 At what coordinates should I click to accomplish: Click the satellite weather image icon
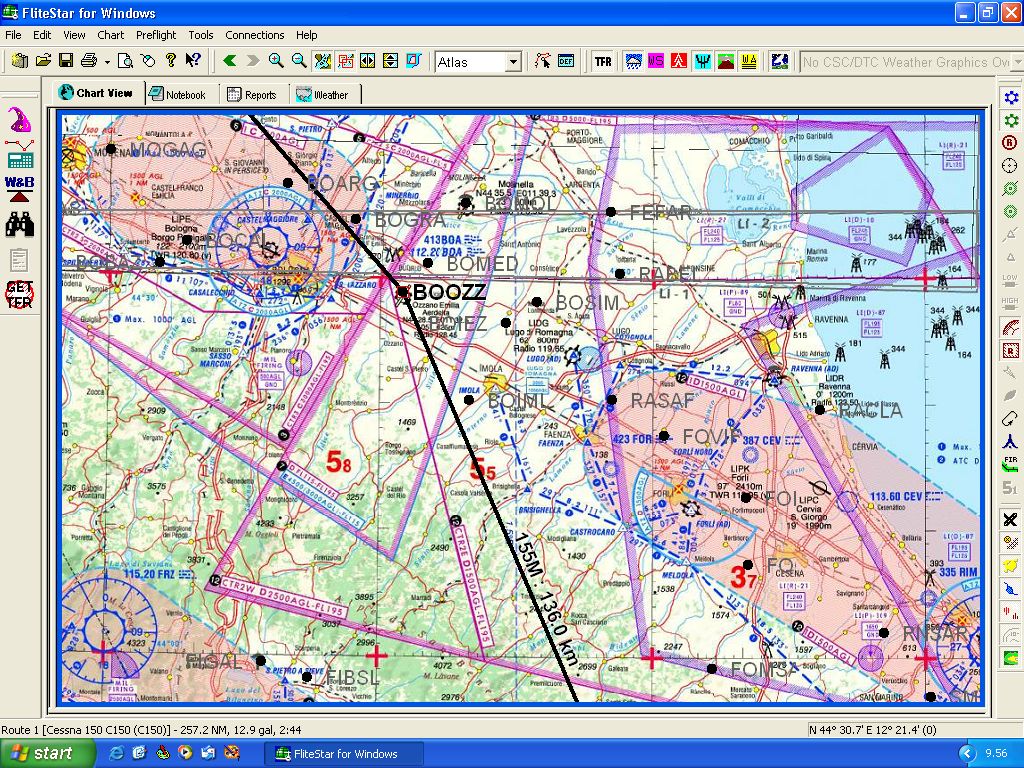pyautogui.click(x=779, y=61)
